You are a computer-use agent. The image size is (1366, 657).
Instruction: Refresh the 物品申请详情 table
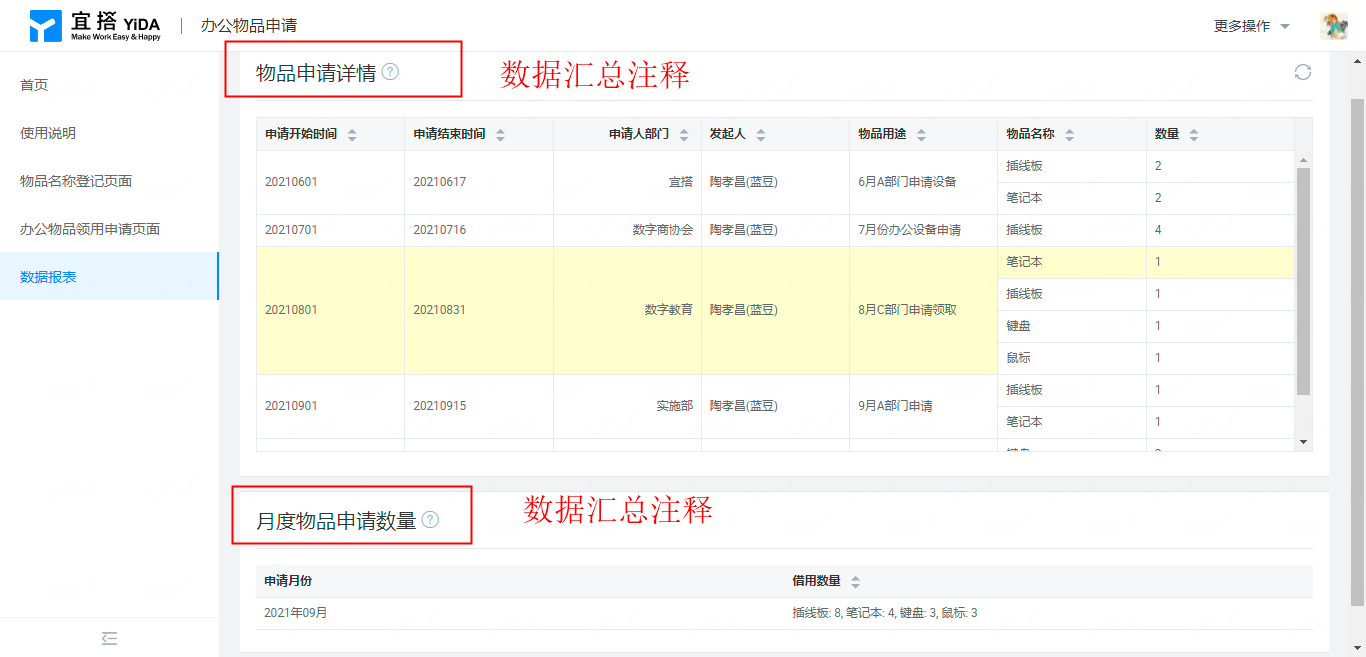pos(1302,72)
